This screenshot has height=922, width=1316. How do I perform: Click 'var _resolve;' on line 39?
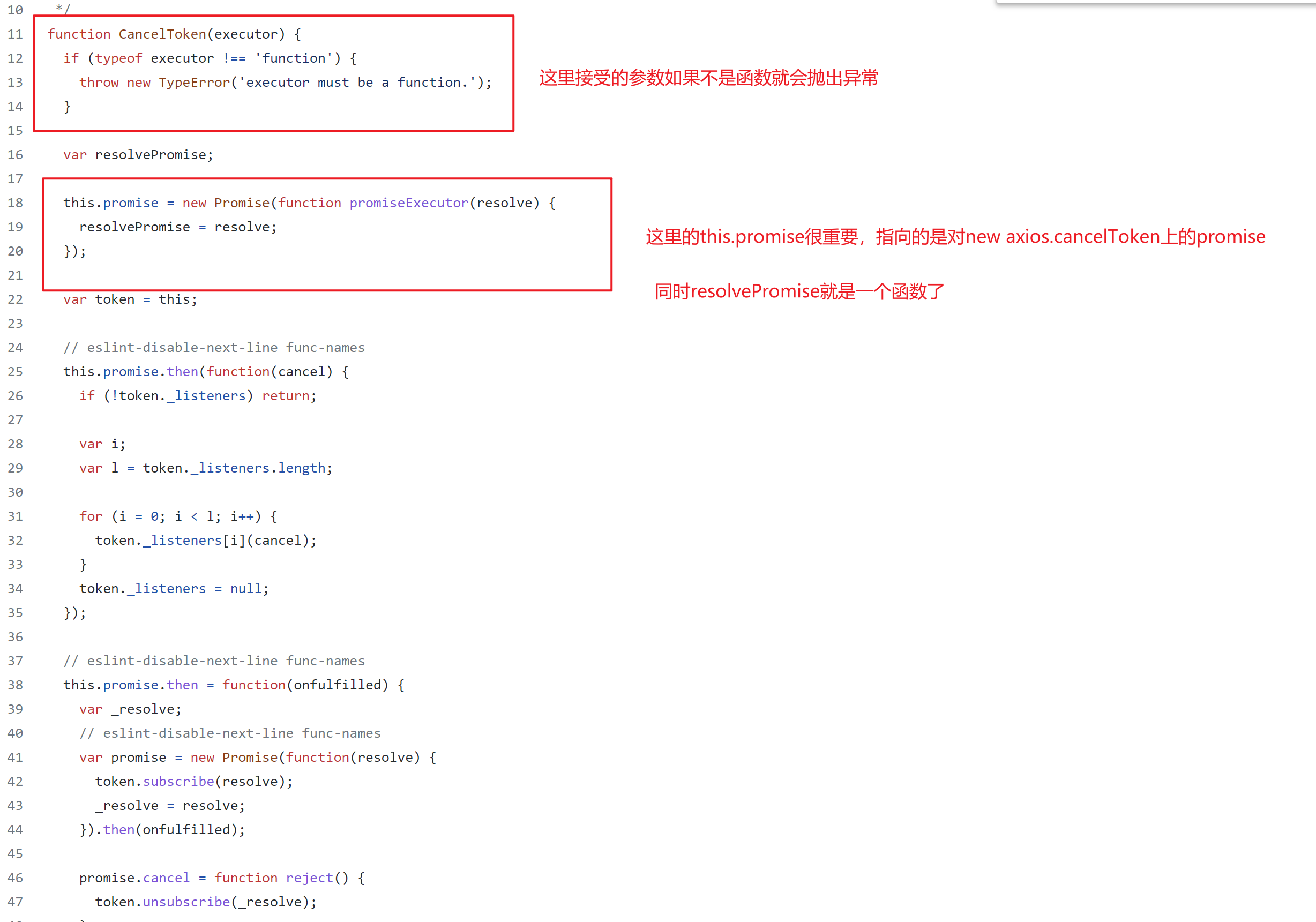130,709
